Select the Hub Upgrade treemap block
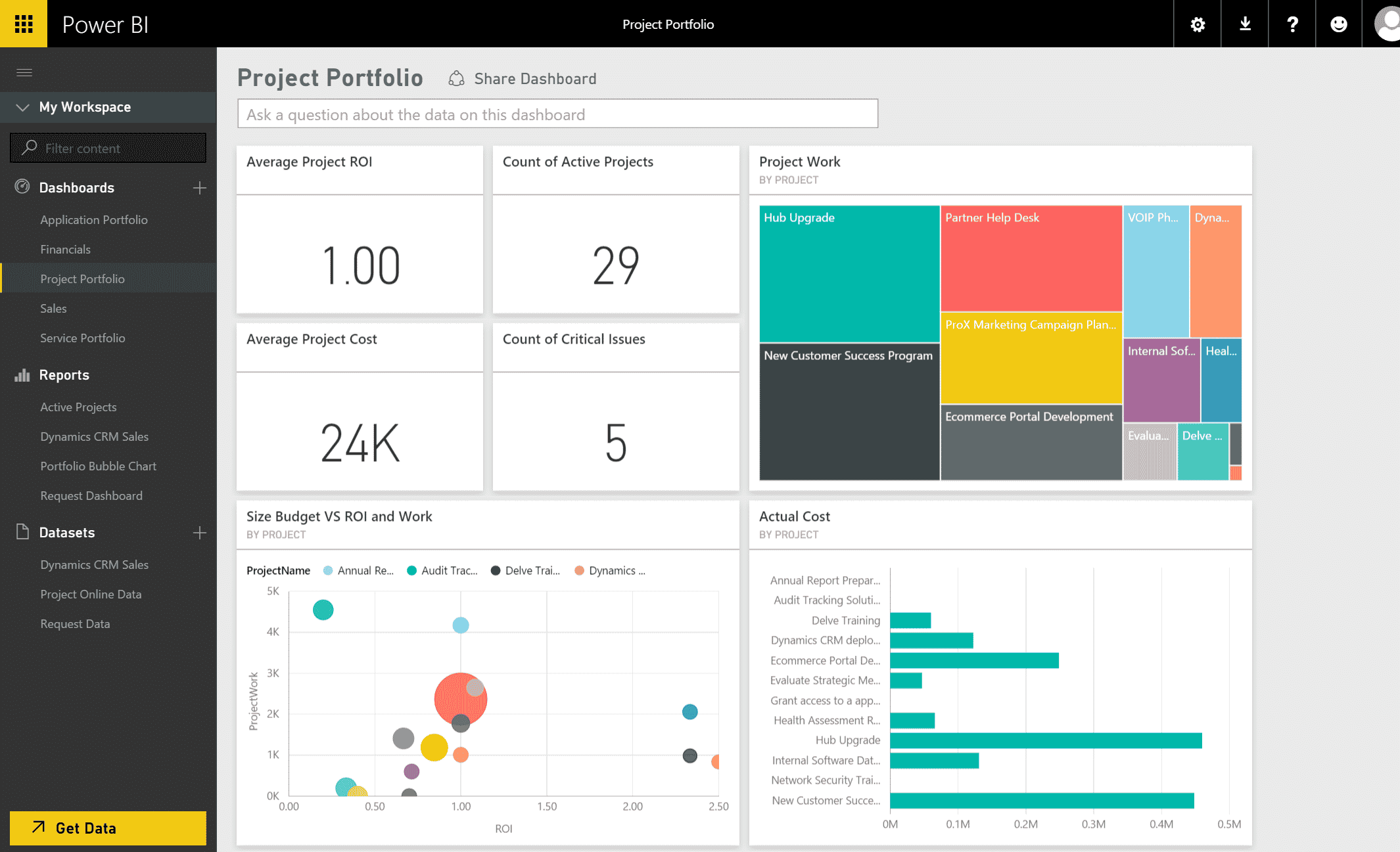 849,274
